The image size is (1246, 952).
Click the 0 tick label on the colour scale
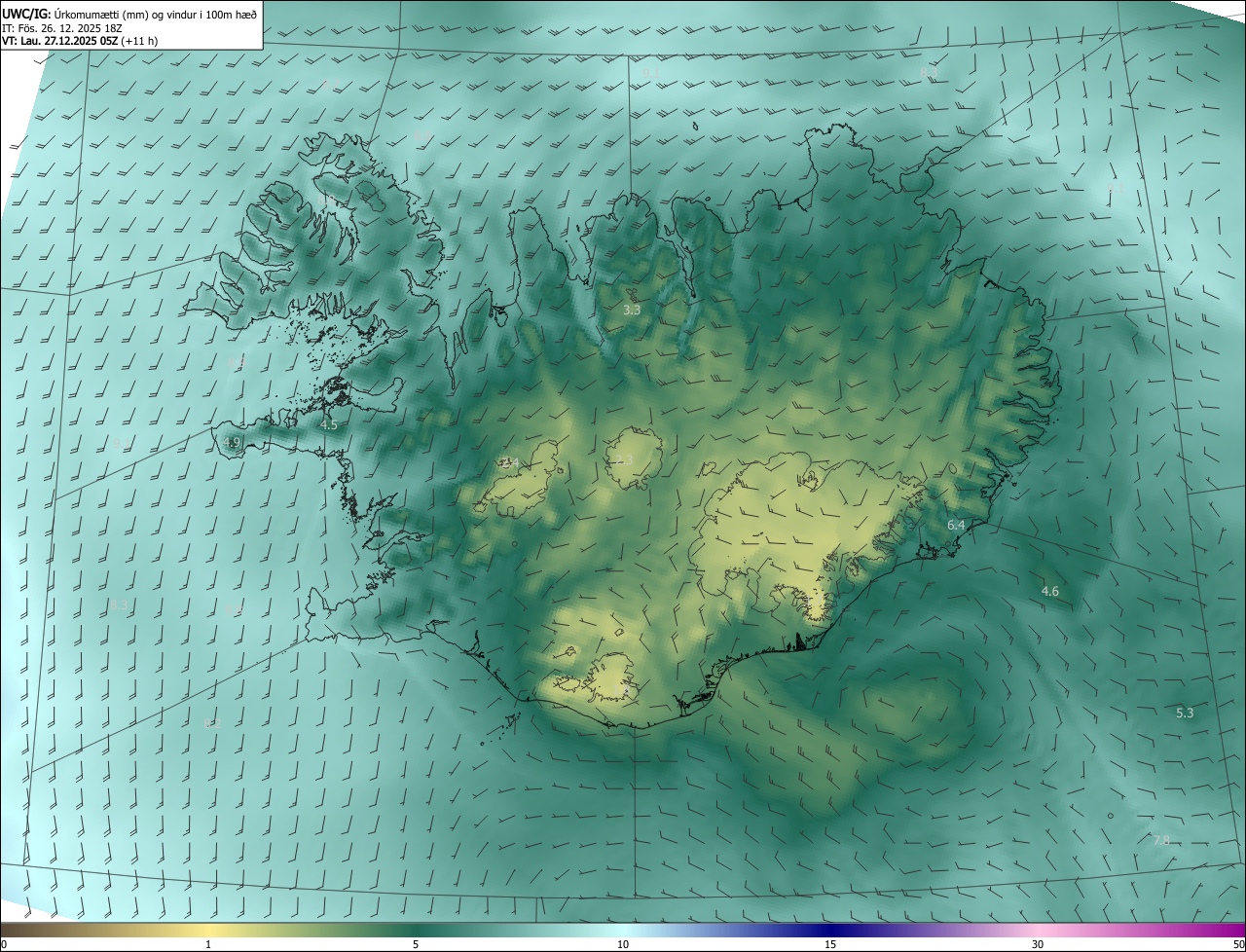(4, 944)
